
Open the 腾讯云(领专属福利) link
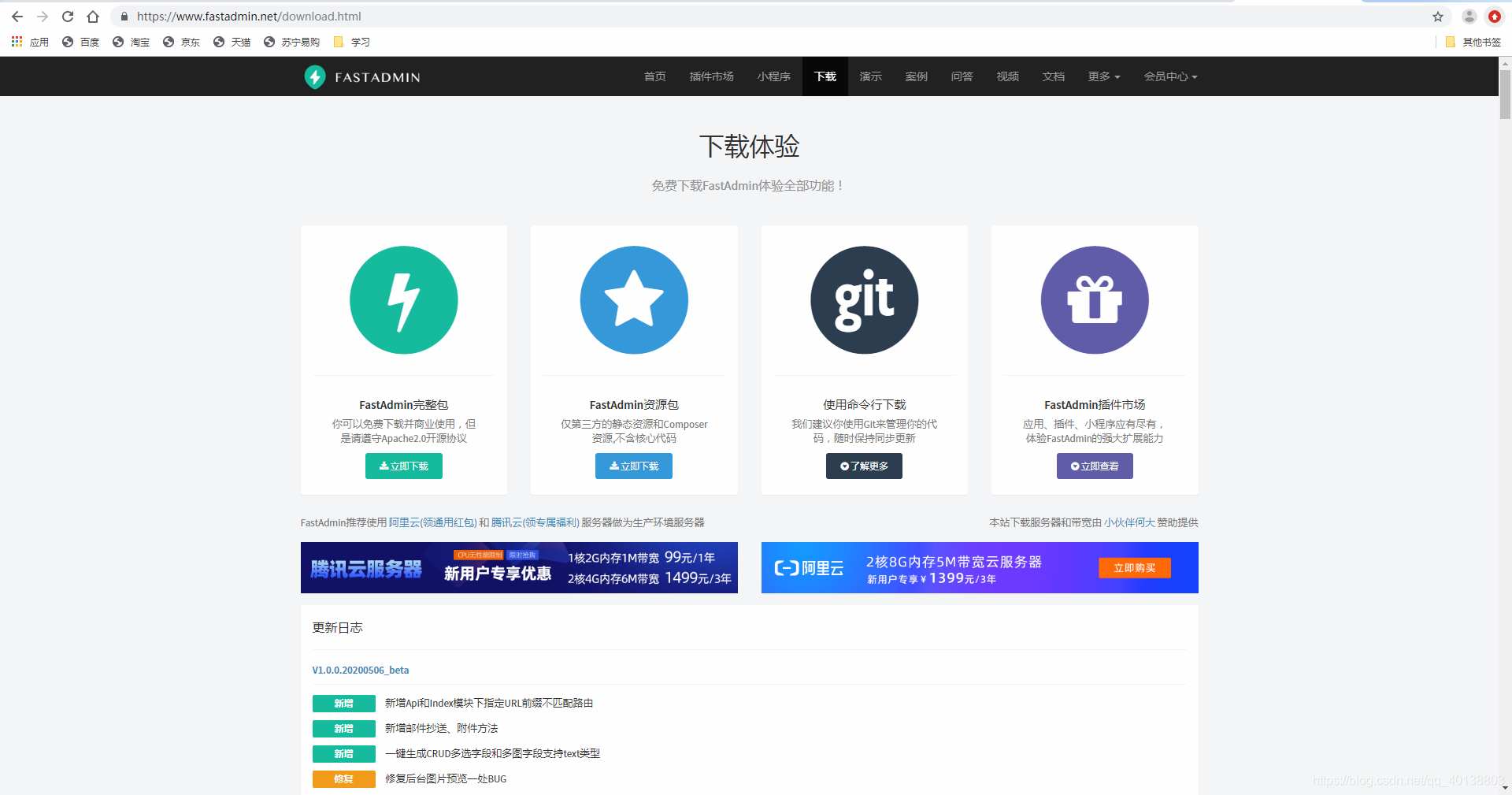pos(535,522)
